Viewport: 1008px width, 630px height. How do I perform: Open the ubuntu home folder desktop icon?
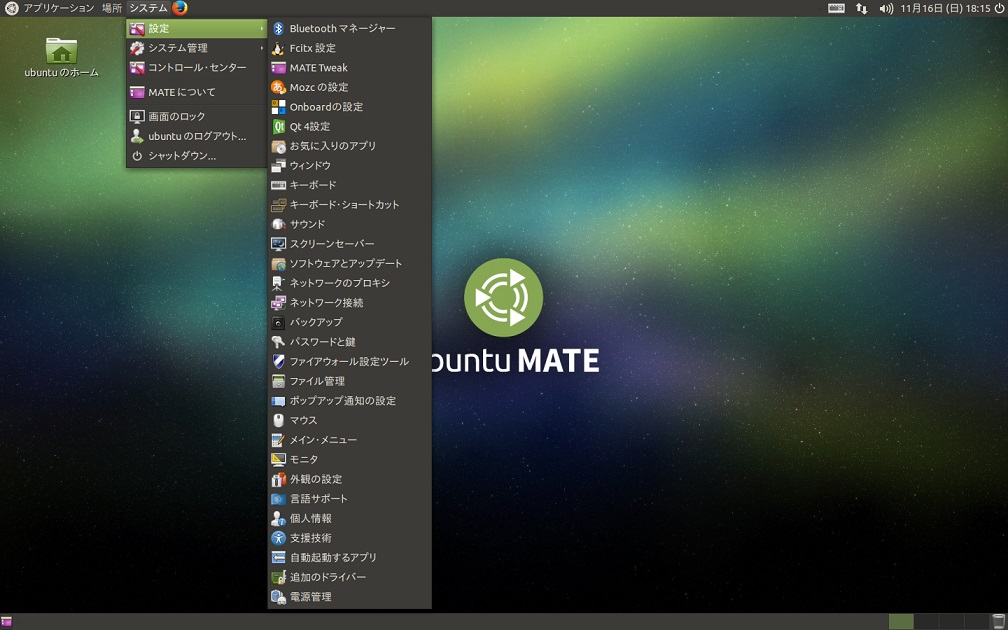61,51
